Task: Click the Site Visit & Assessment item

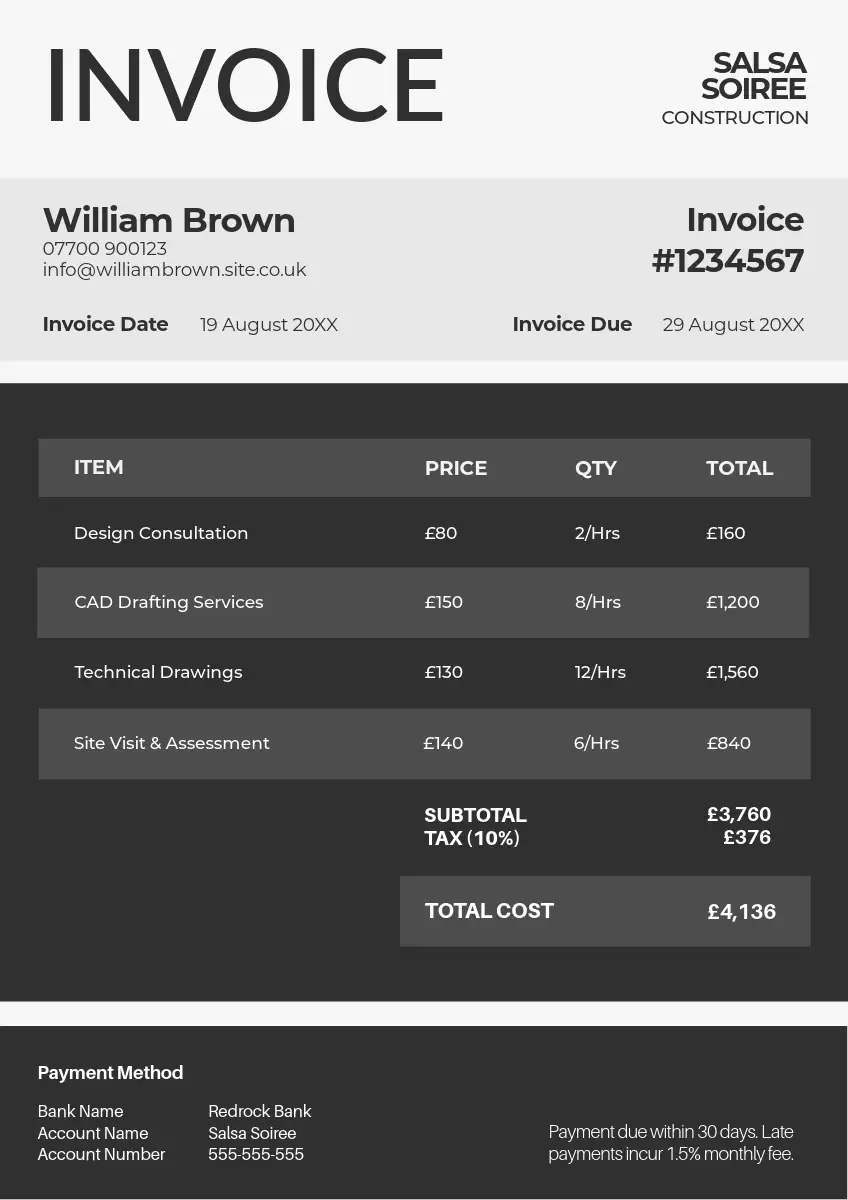Action: [x=172, y=743]
